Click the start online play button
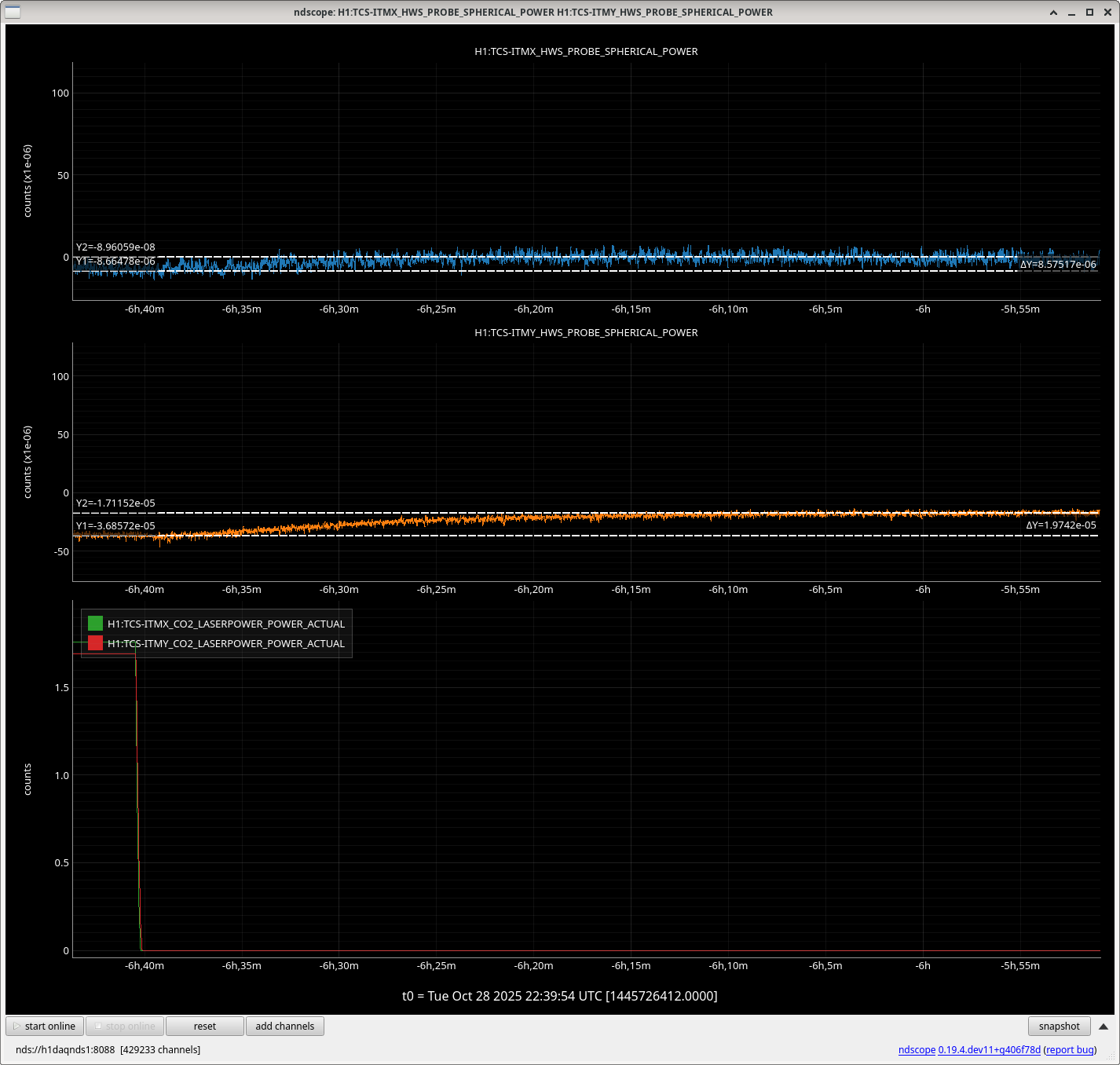The image size is (1120, 1065). coord(45,1026)
